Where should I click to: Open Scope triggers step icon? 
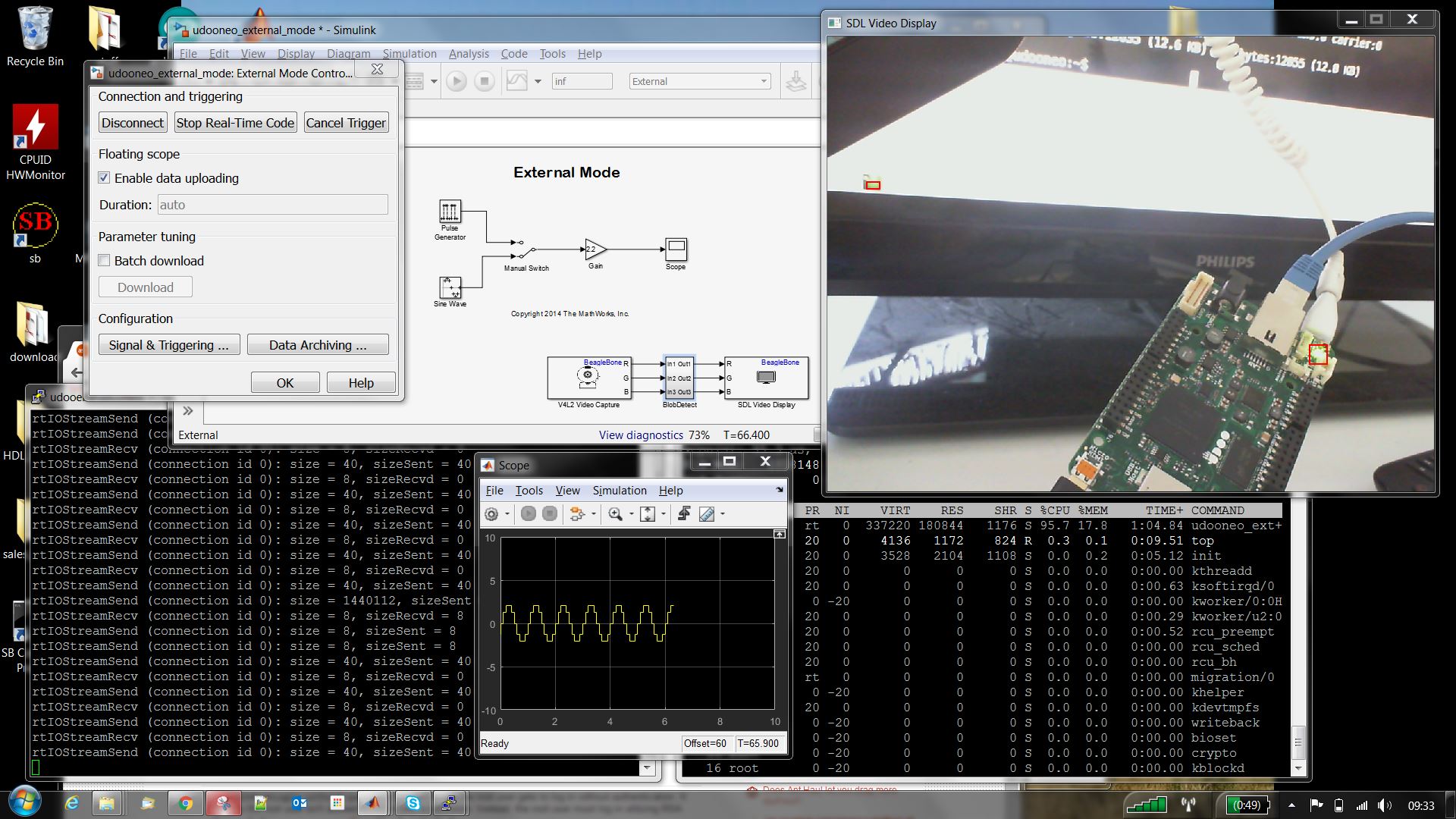tap(683, 514)
